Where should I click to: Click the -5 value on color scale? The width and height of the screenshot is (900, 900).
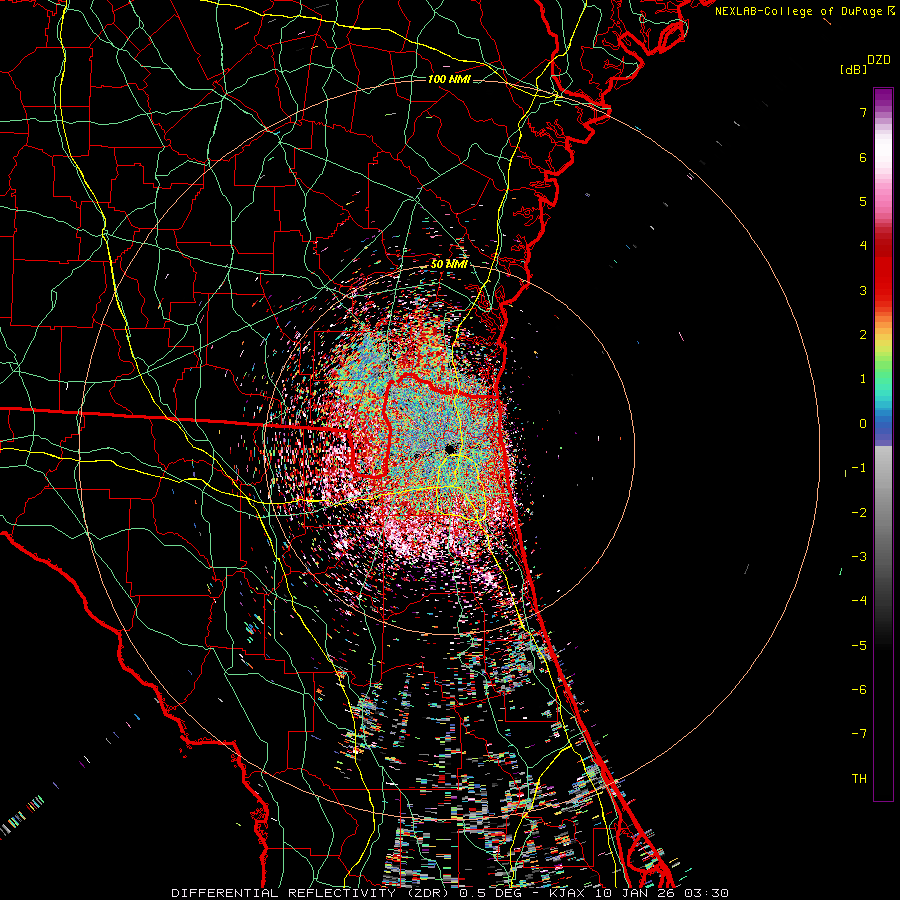coord(859,645)
